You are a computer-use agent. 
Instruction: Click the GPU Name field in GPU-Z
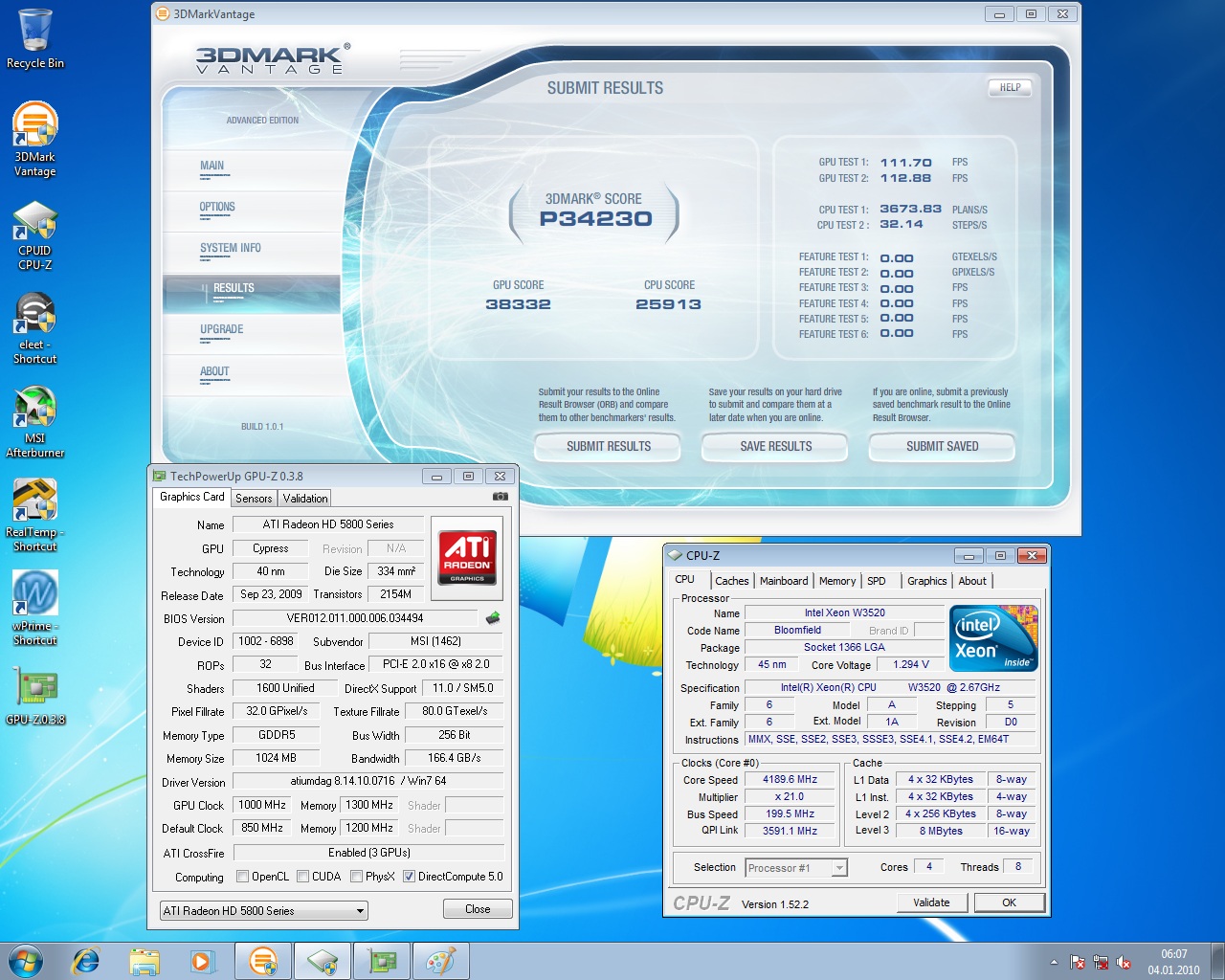coord(328,524)
